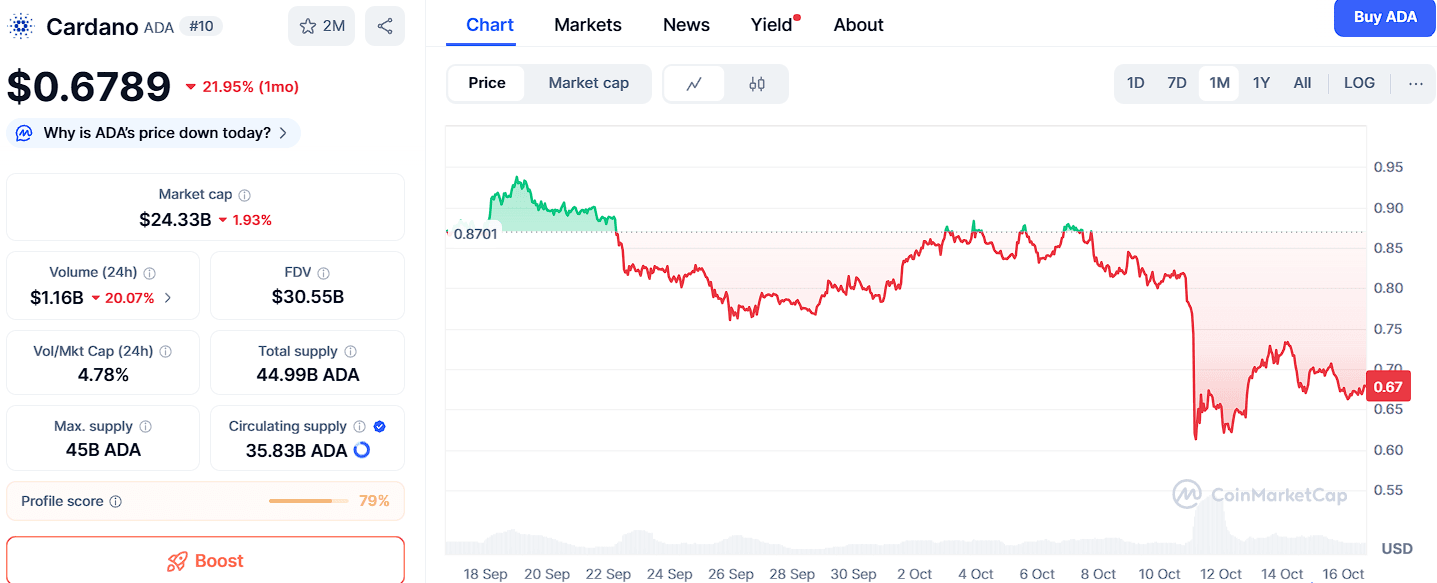Click the share icon button
1437x583 pixels.
tap(385, 26)
